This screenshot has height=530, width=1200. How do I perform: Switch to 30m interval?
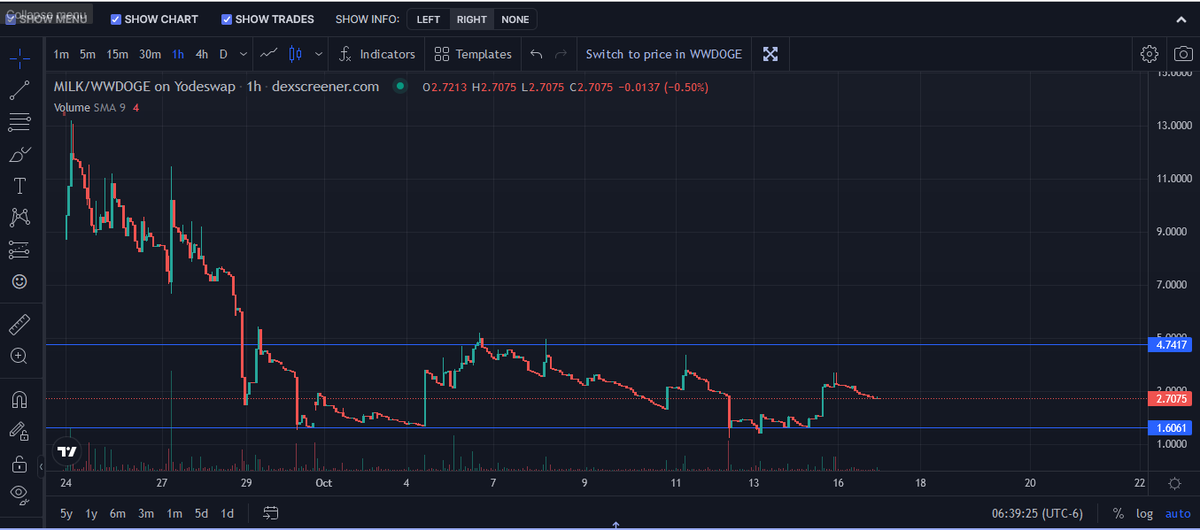tap(150, 54)
